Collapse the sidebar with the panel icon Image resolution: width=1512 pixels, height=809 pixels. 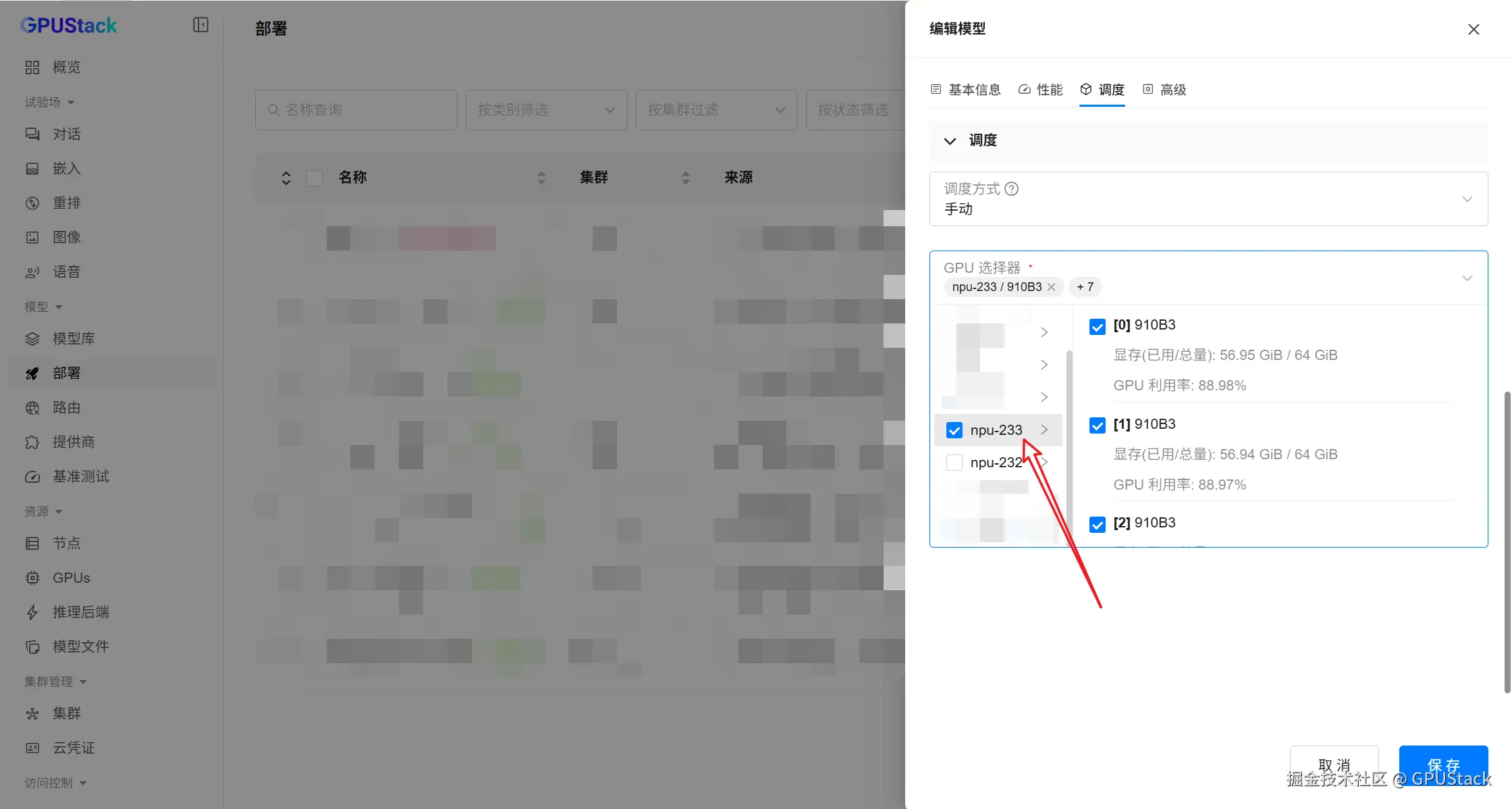pos(200,25)
